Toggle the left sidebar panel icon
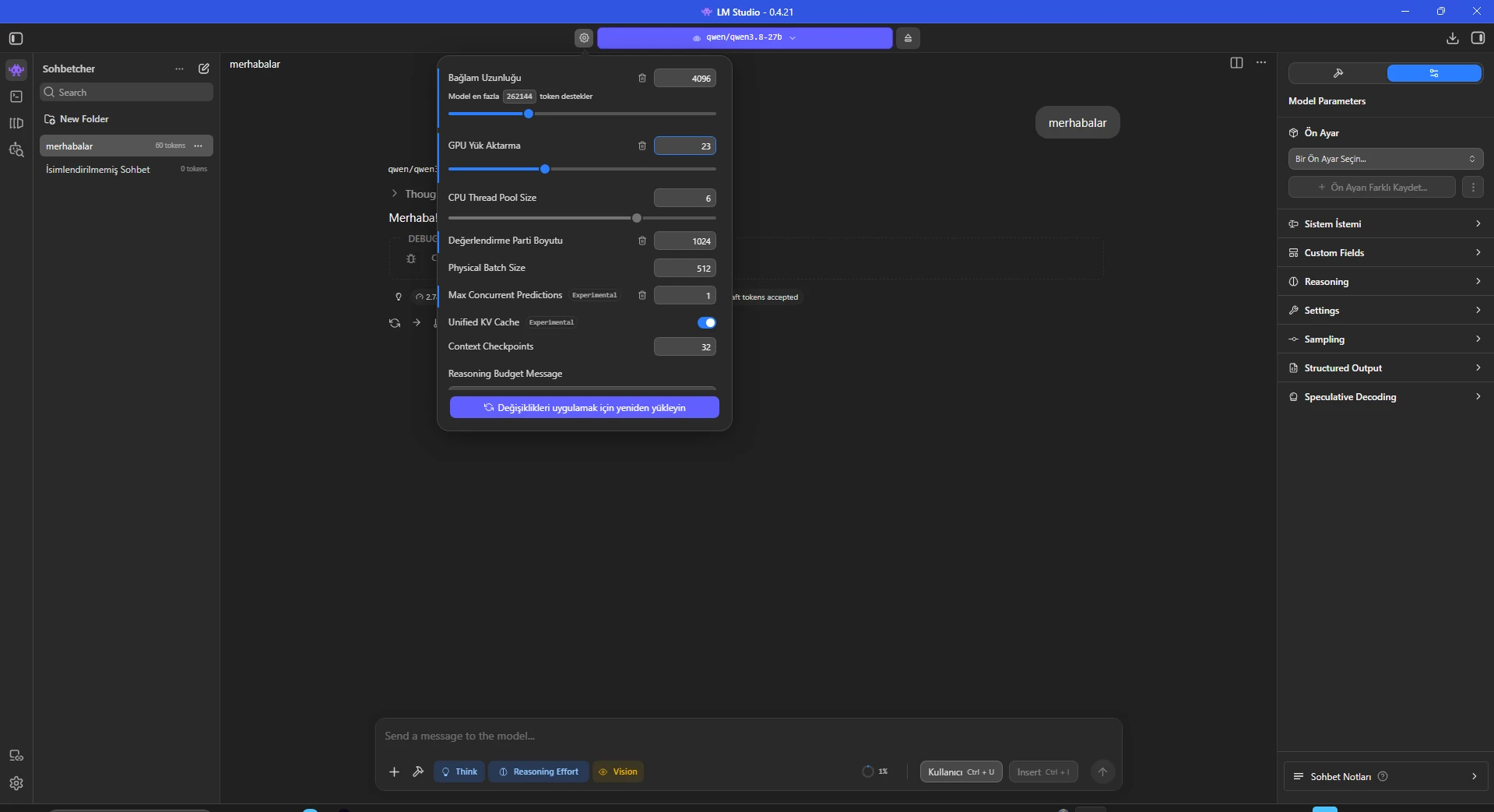The width and height of the screenshot is (1494, 812). point(16,38)
